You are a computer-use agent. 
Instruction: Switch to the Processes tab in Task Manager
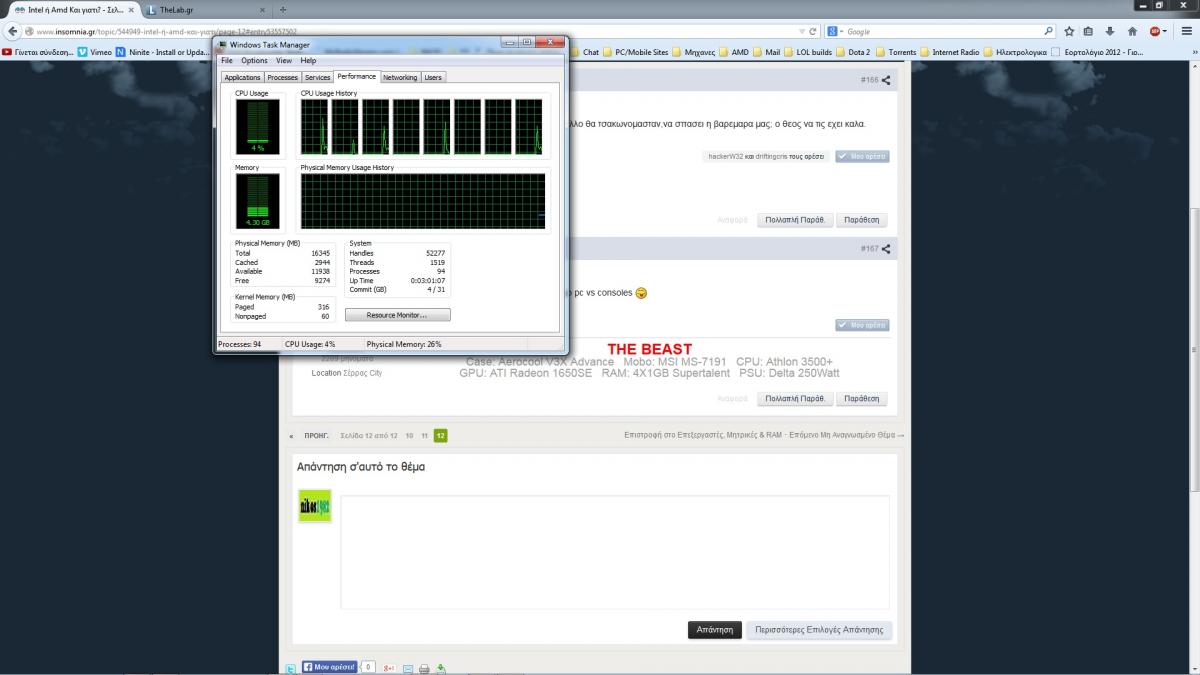[x=282, y=77]
